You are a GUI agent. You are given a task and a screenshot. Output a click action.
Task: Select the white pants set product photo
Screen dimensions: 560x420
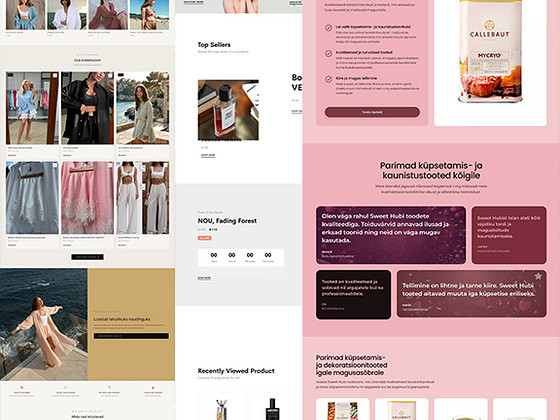[142, 198]
